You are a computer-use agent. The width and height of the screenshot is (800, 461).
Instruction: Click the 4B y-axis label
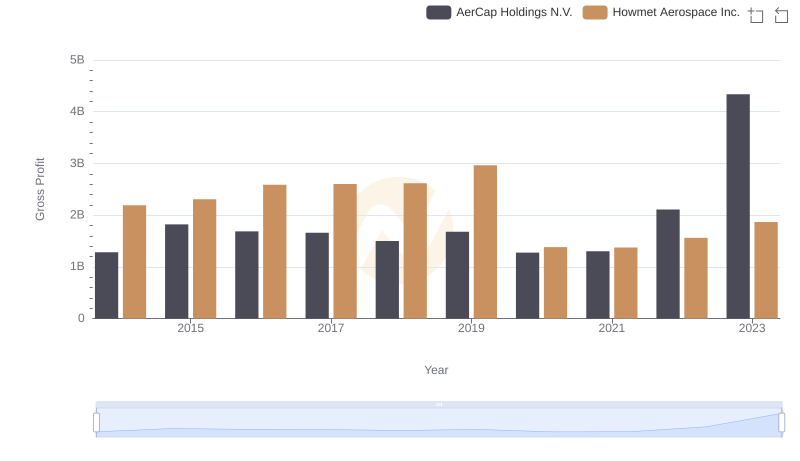pyautogui.click(x=77, y=111)
